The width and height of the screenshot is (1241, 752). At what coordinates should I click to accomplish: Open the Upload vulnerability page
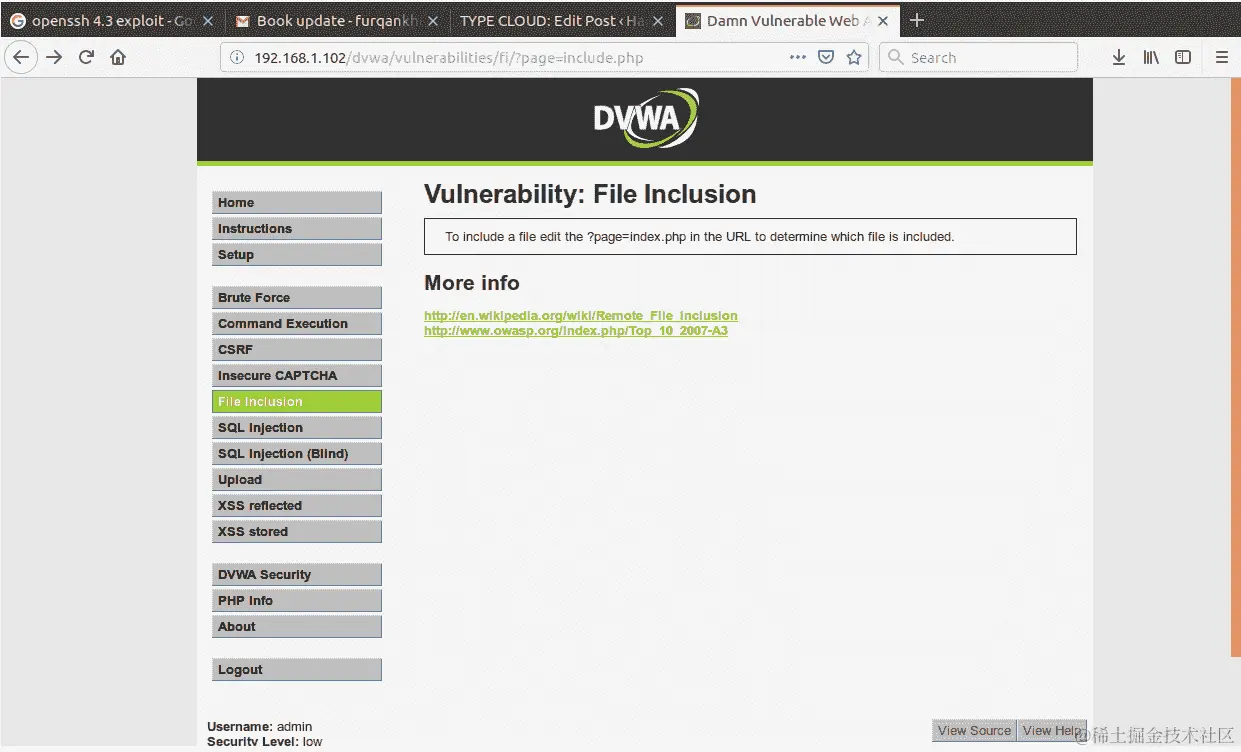tap(297, 479)
